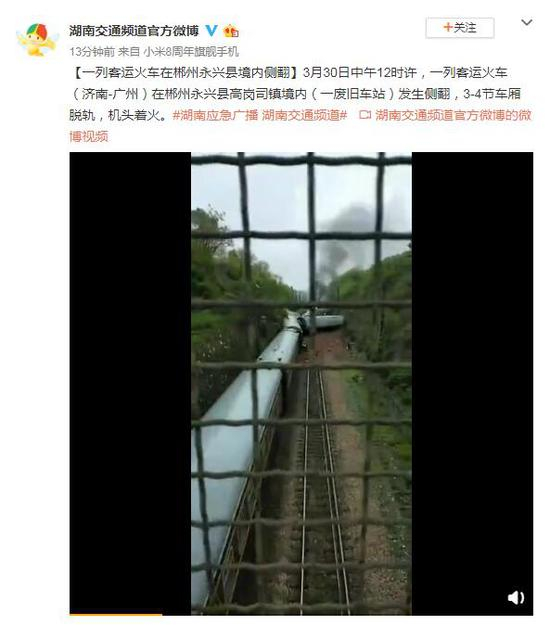Click the black left letterbox area of video
550x625 pixels.
coord(130,383)
